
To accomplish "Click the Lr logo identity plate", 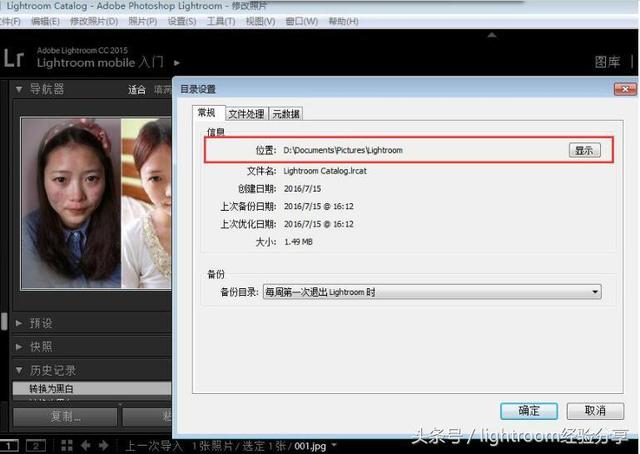I will pyautogui.click(x=14, y=58).
